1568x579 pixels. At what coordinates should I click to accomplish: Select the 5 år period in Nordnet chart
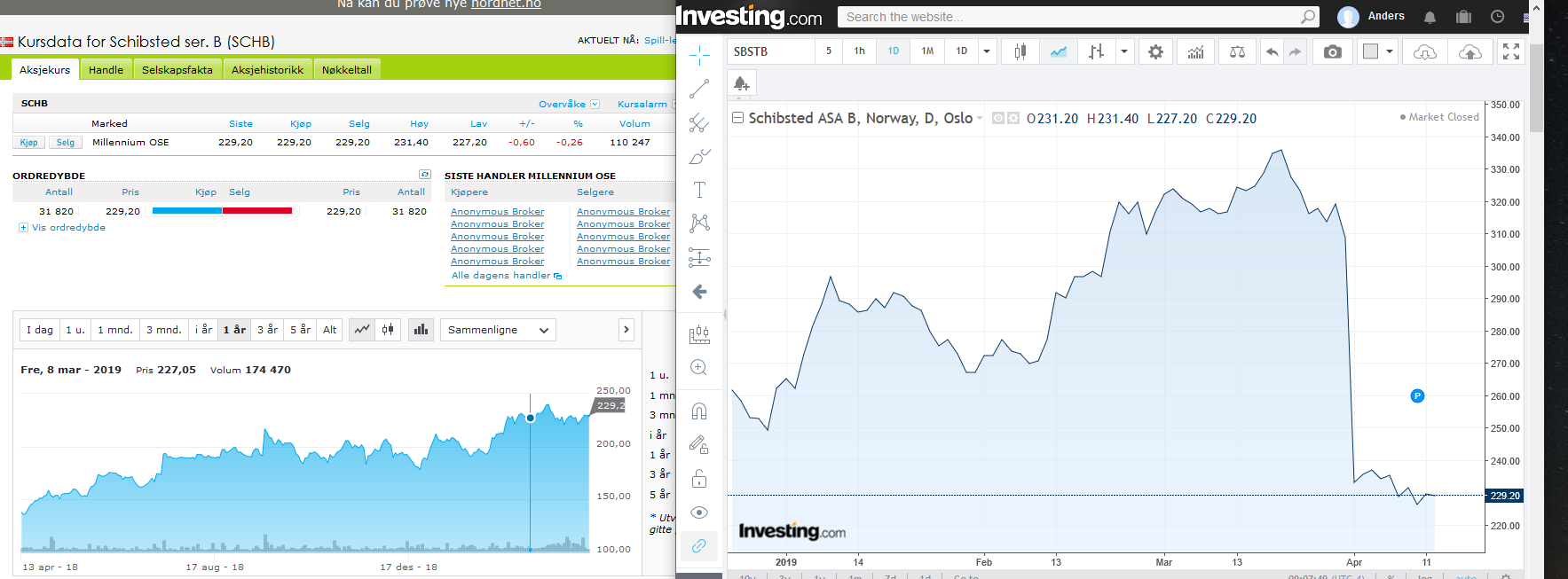coord(300,330)
